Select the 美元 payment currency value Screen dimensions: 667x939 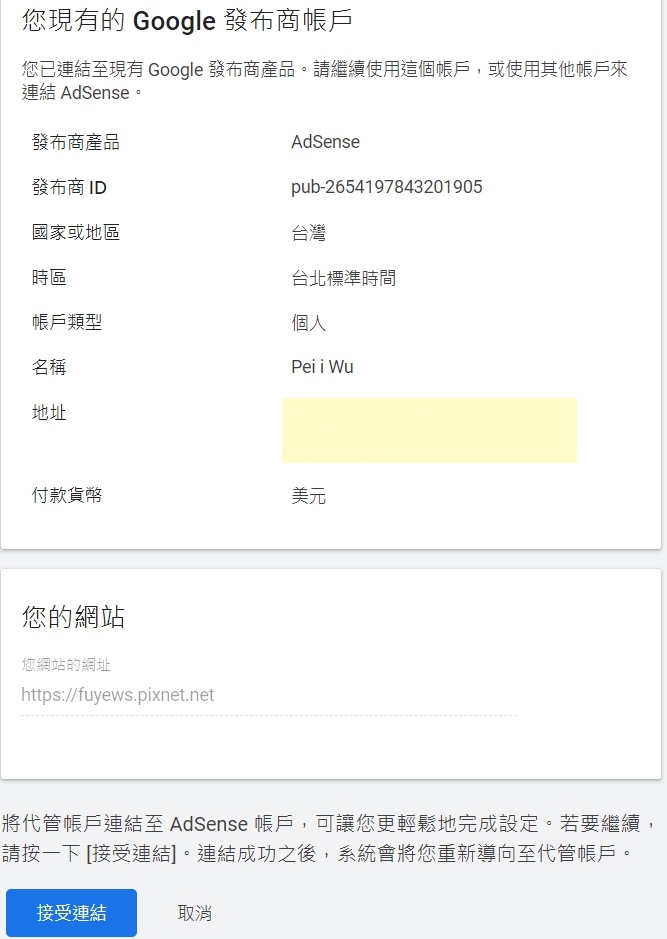[308, 496]
